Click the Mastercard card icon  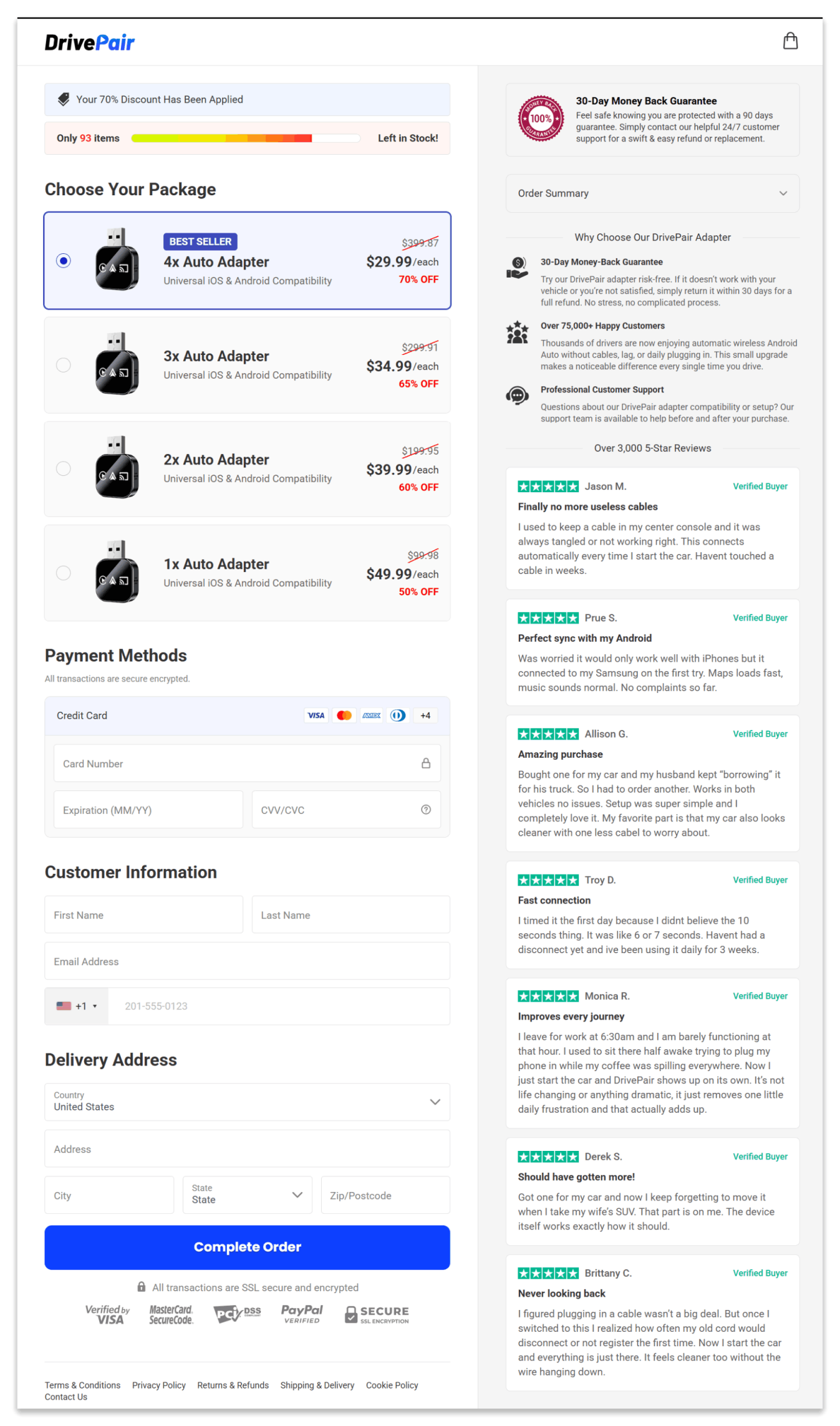(x=344, y=715)
